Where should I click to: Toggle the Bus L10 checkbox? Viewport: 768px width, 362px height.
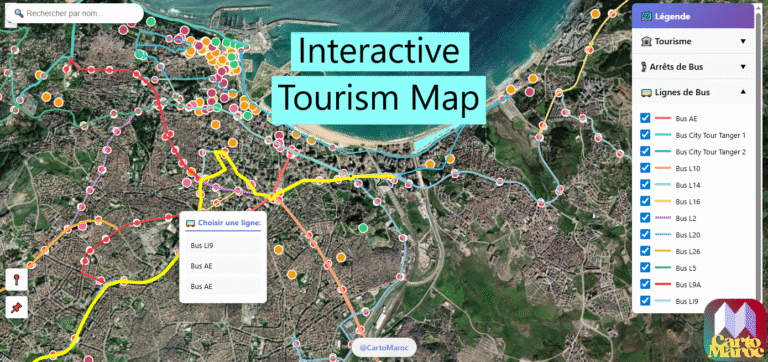[645, 168]
